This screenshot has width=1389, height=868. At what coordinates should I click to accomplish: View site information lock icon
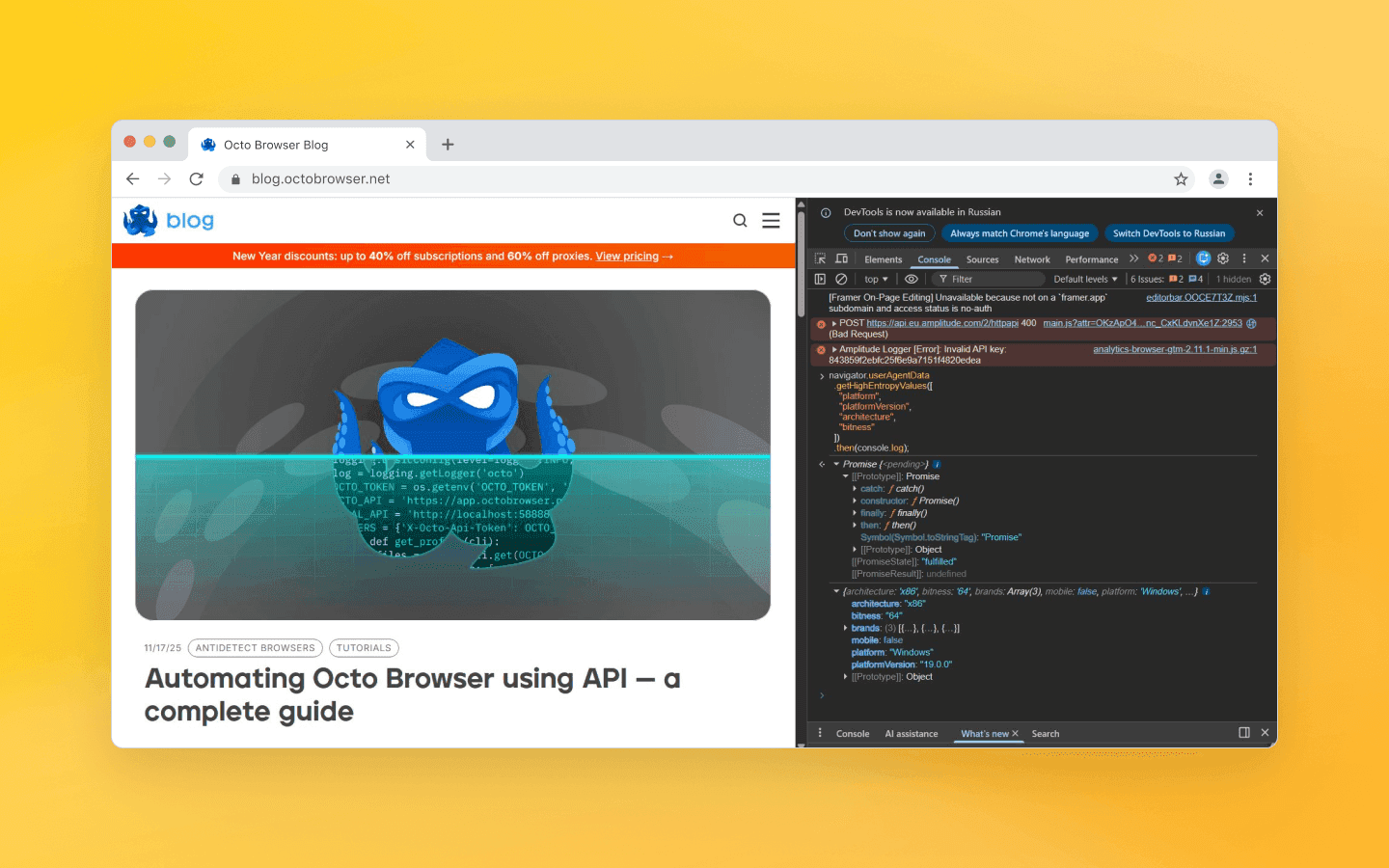235,179
